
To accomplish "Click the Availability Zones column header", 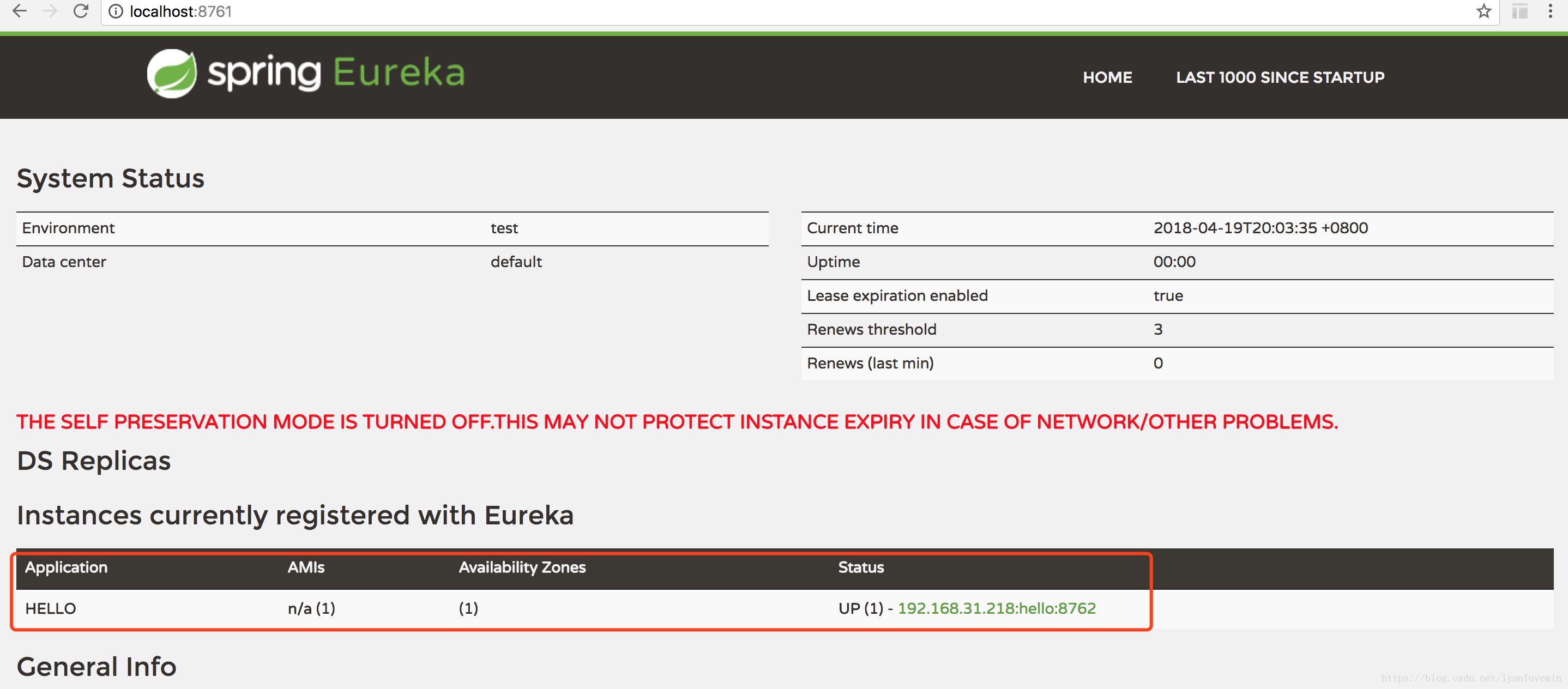I will (522, 567).
